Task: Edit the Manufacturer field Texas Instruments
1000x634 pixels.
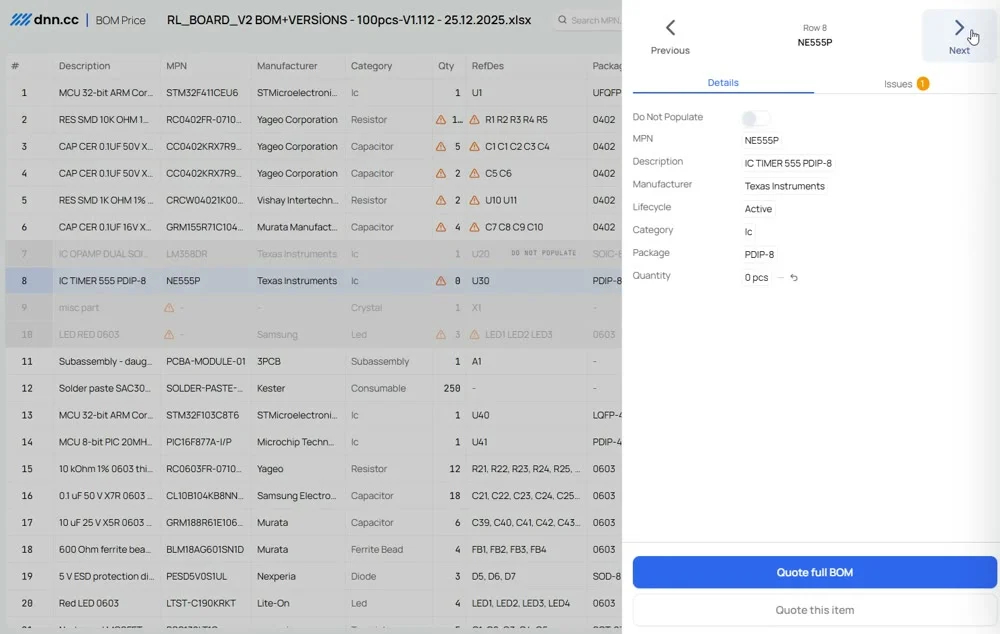Action: (x=784, y=186)
